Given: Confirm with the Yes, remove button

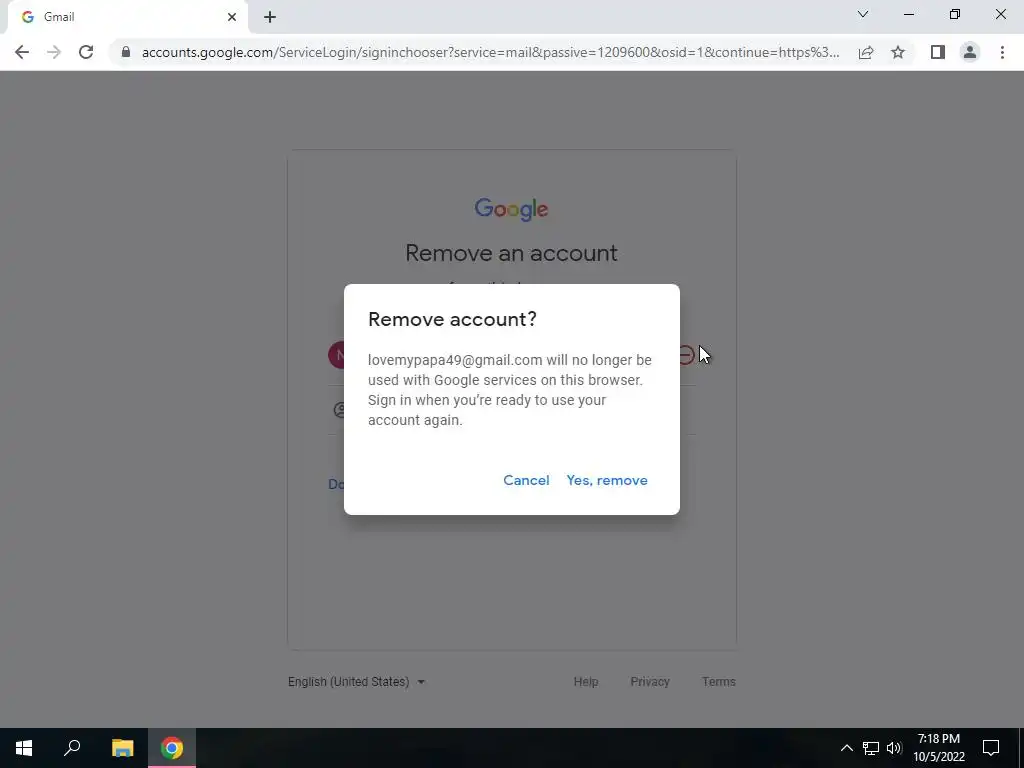Looking at the screenshot, I should tap(607, 480).
